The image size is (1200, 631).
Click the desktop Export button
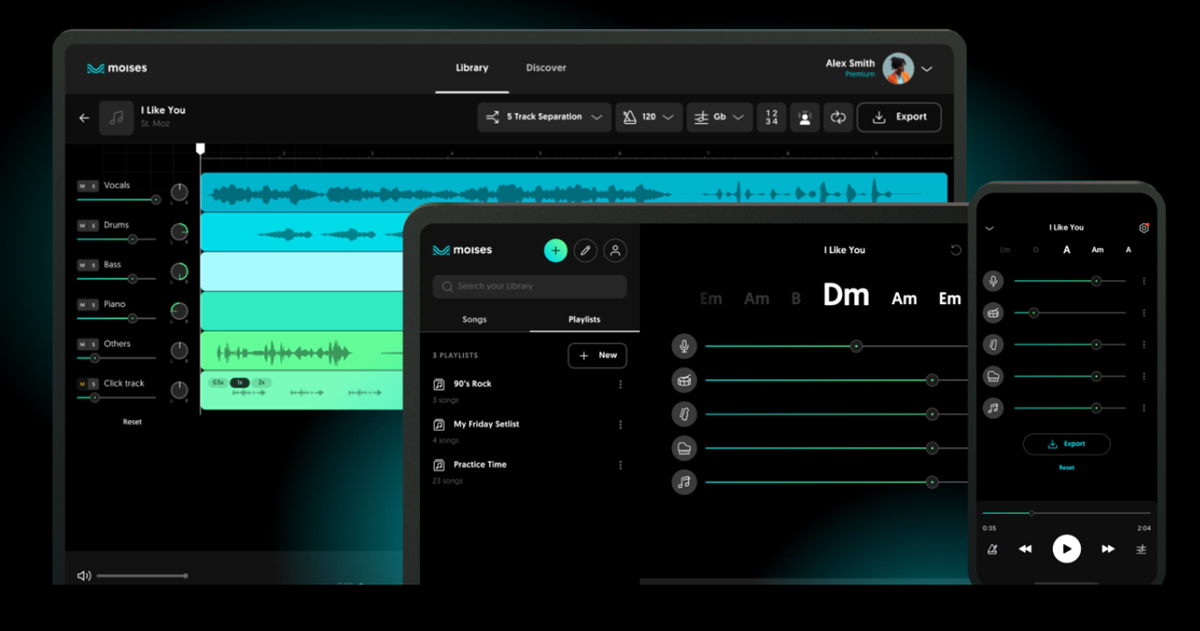[899, 117]
